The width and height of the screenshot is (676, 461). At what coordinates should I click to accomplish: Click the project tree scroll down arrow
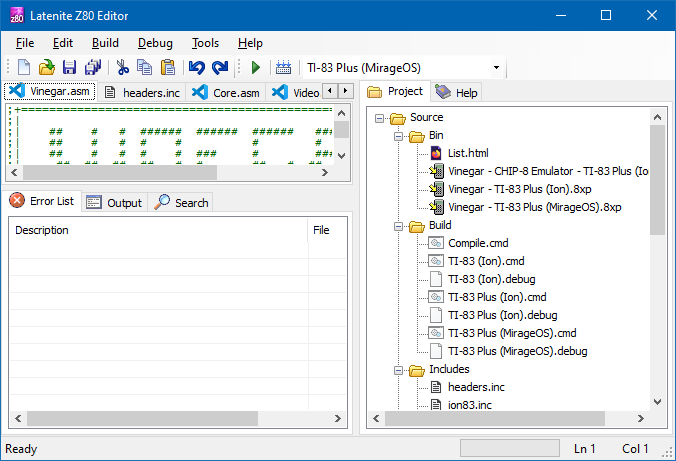657,402
